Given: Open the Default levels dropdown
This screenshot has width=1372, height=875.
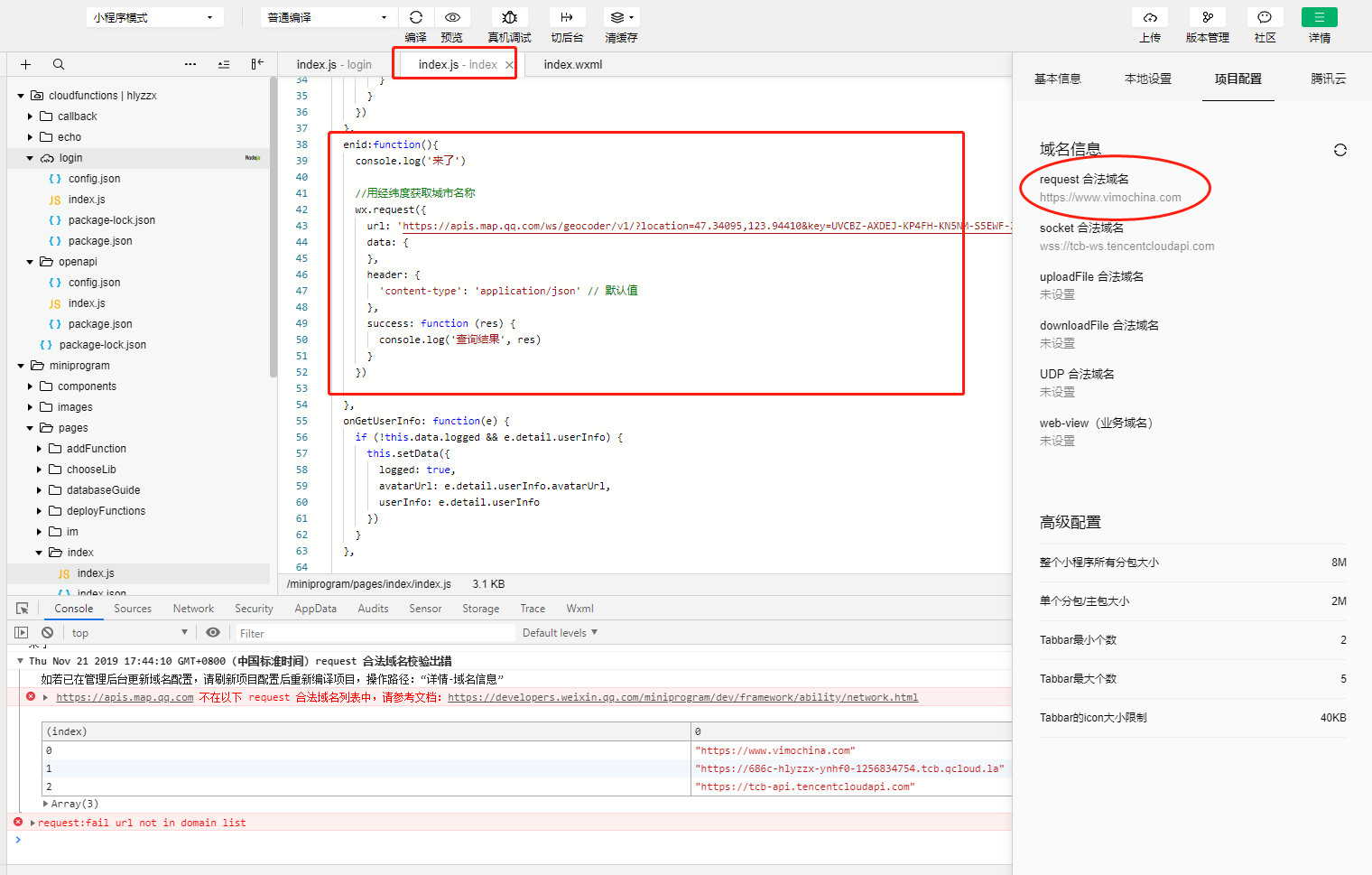Looking at the screenshot, I should (560, 633).
